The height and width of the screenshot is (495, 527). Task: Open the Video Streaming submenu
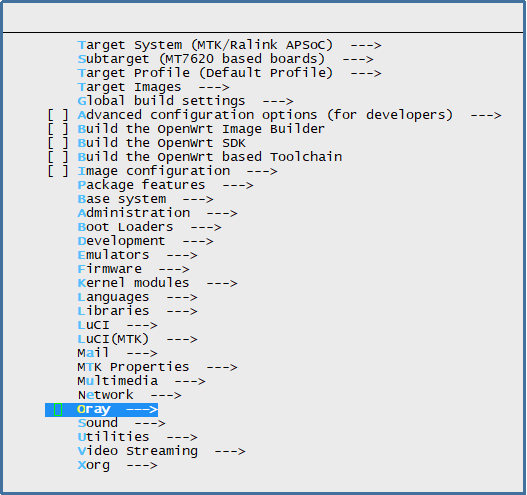(161, 451)
